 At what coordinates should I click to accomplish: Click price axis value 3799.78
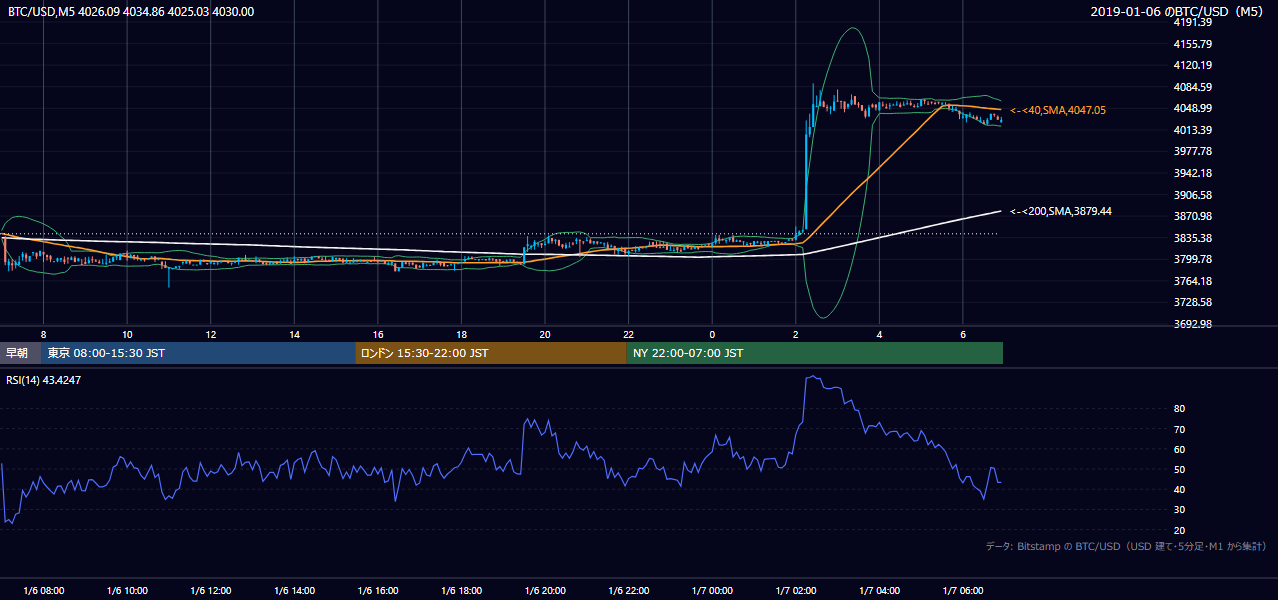pos(1192,259)
